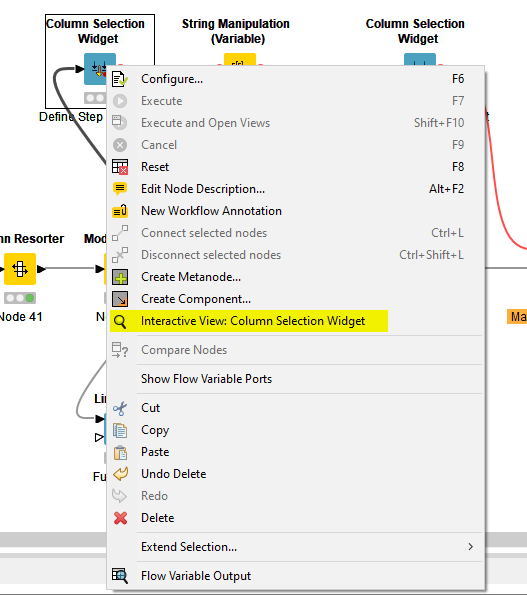527x596 pixels.
Task: Click the Node 41 traffic light status
Action: coord(20,298)
